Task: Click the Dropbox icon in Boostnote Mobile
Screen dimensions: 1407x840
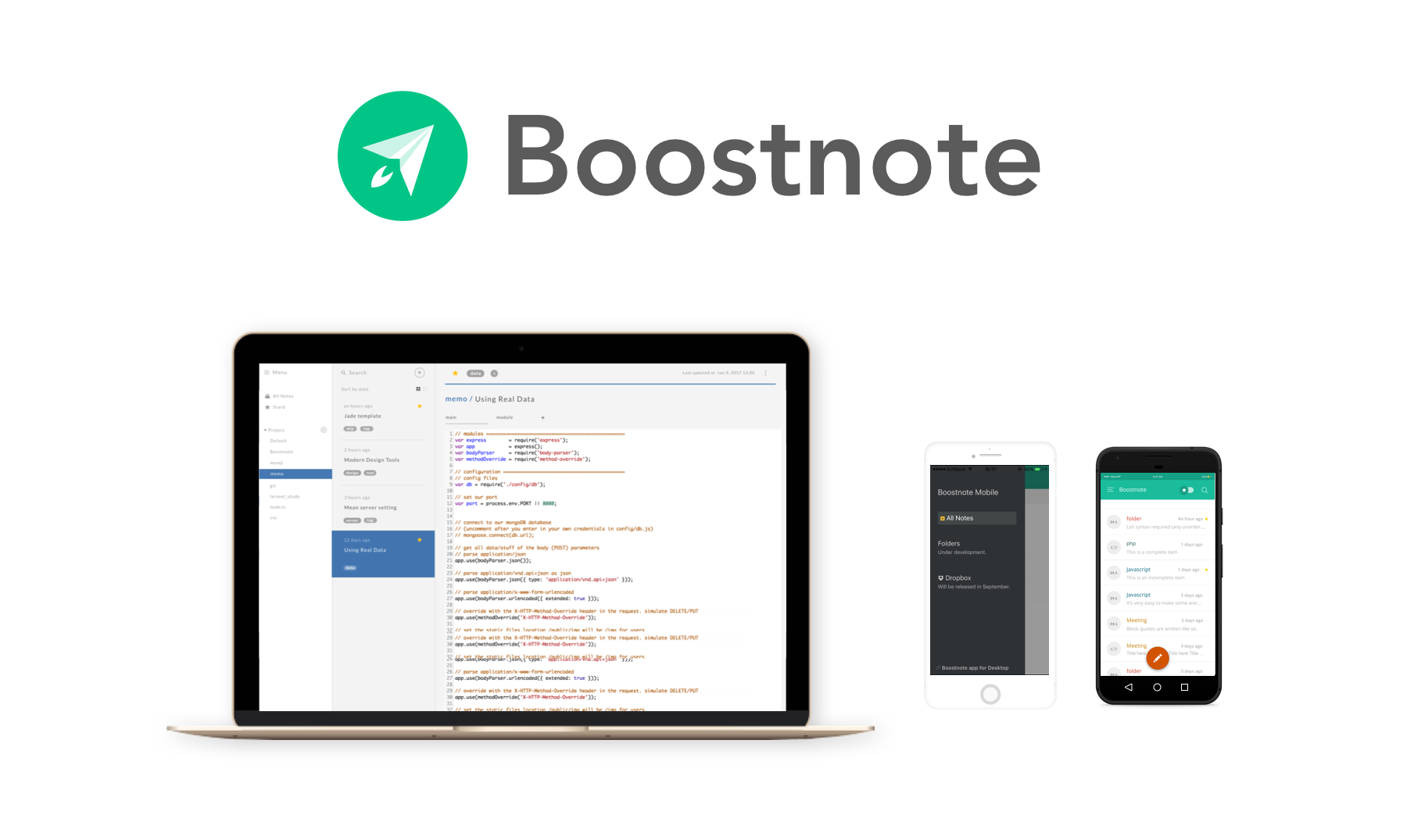Action: click(x=940, y=577)
